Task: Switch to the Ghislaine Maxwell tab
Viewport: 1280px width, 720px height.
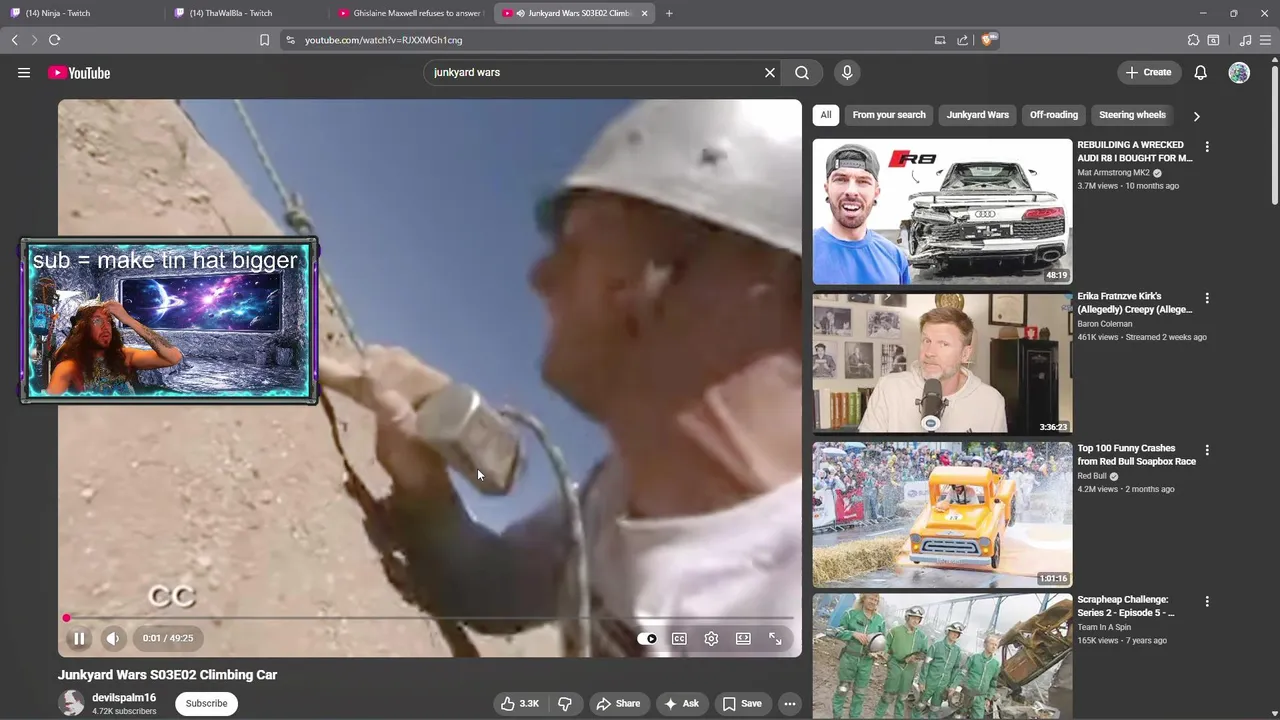Action: pos(410,13)
